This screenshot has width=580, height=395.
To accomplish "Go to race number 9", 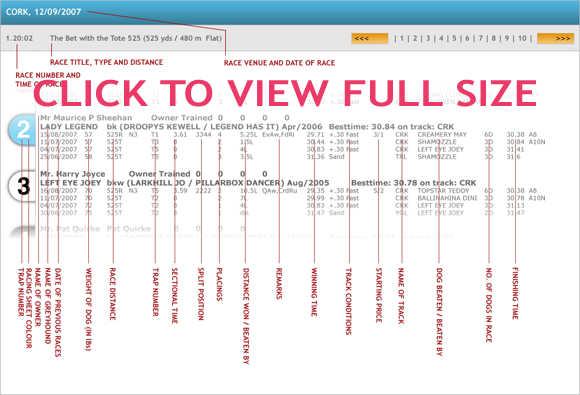I will click(507, 38).
